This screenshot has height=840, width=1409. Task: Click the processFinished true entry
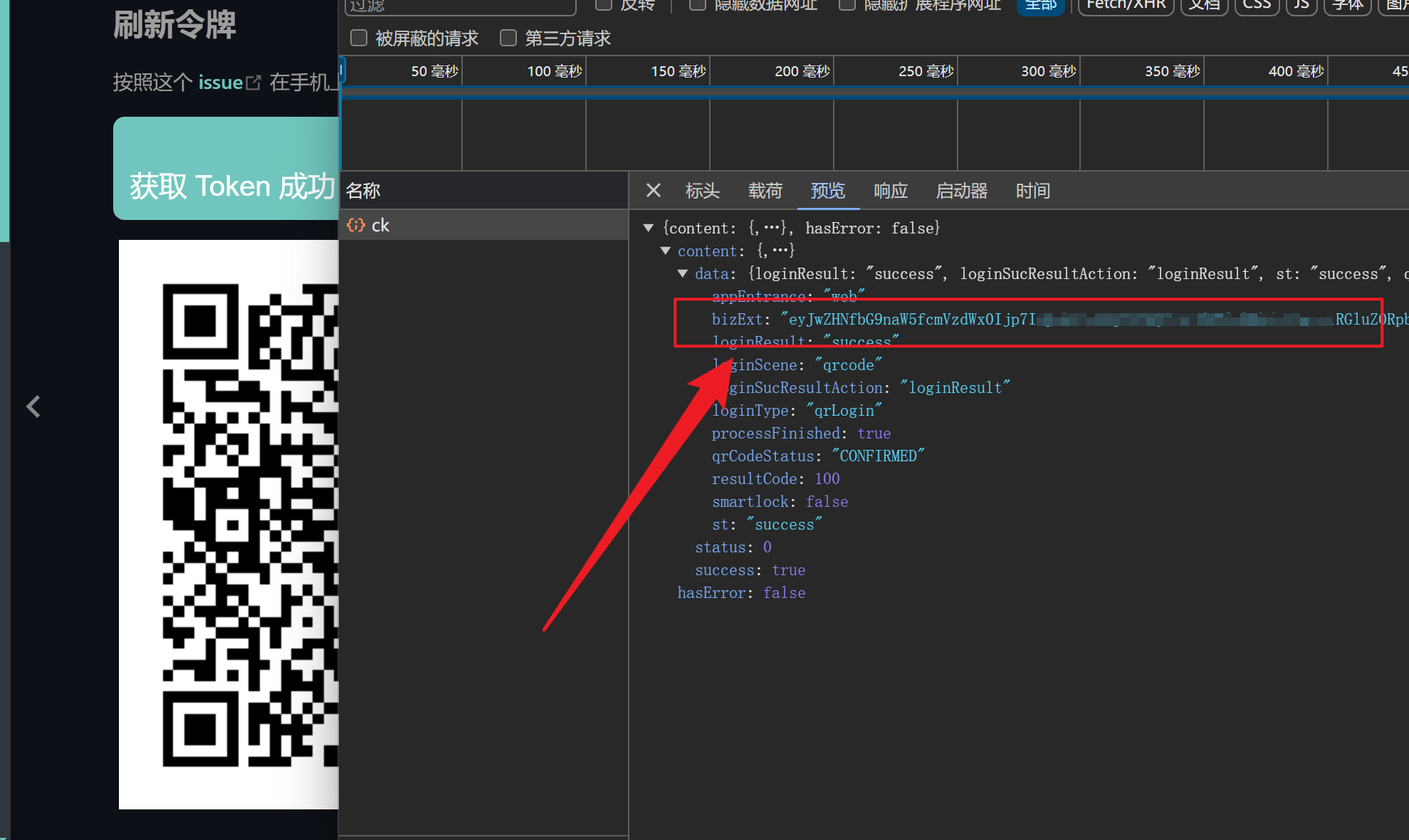[801, 433]
